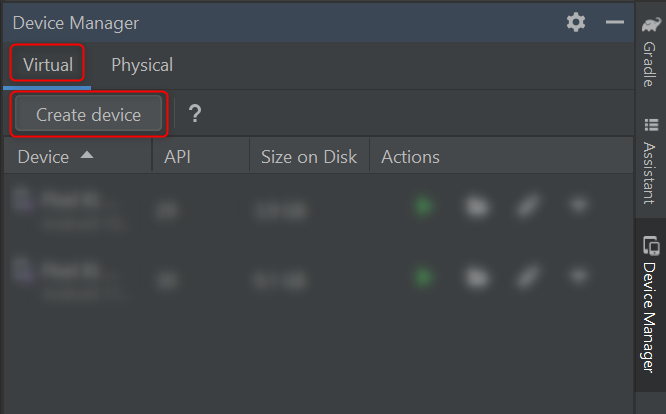Toggle sort arrow on Device column
The width and height of the screenshot is (666, 414).
tap(87, 155)
